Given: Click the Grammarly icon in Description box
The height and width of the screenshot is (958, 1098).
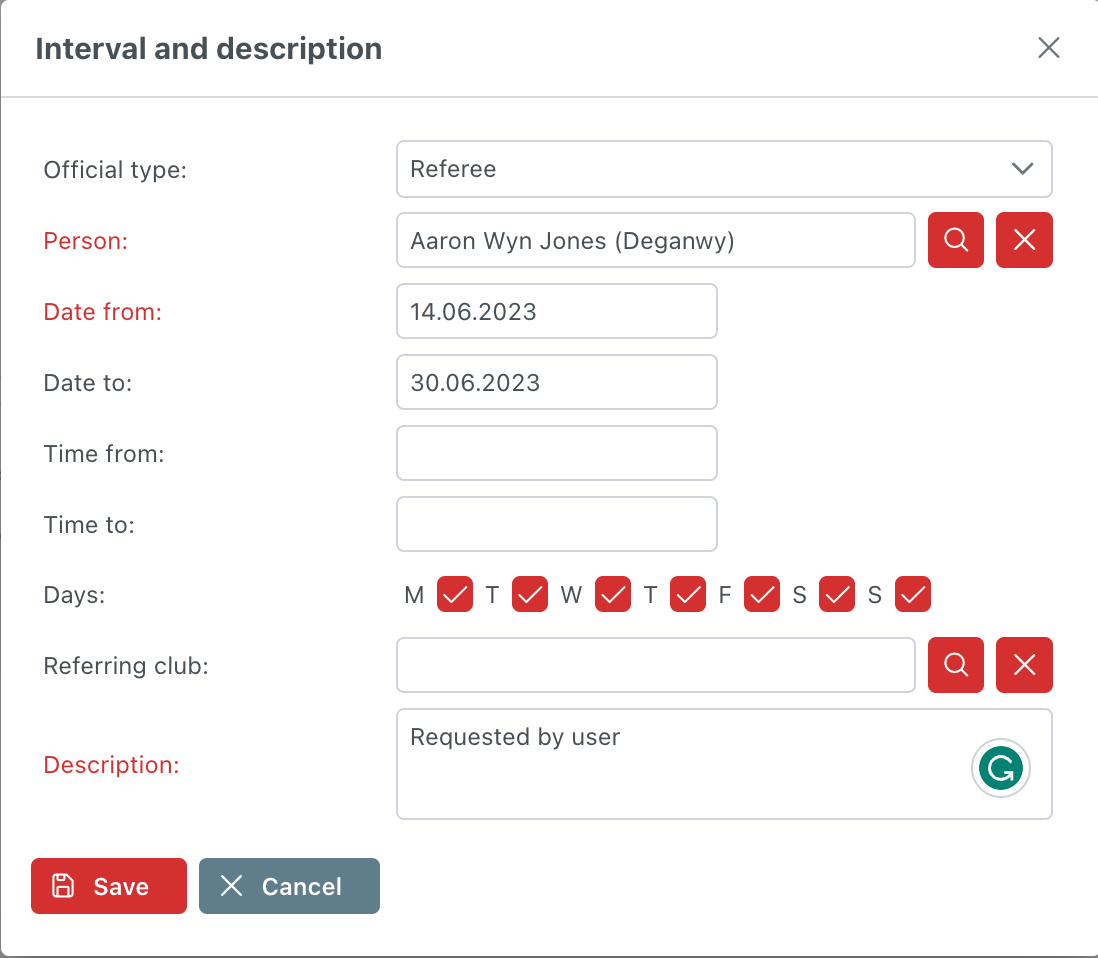Looking at the screenshot, I should click(1000, 769).
